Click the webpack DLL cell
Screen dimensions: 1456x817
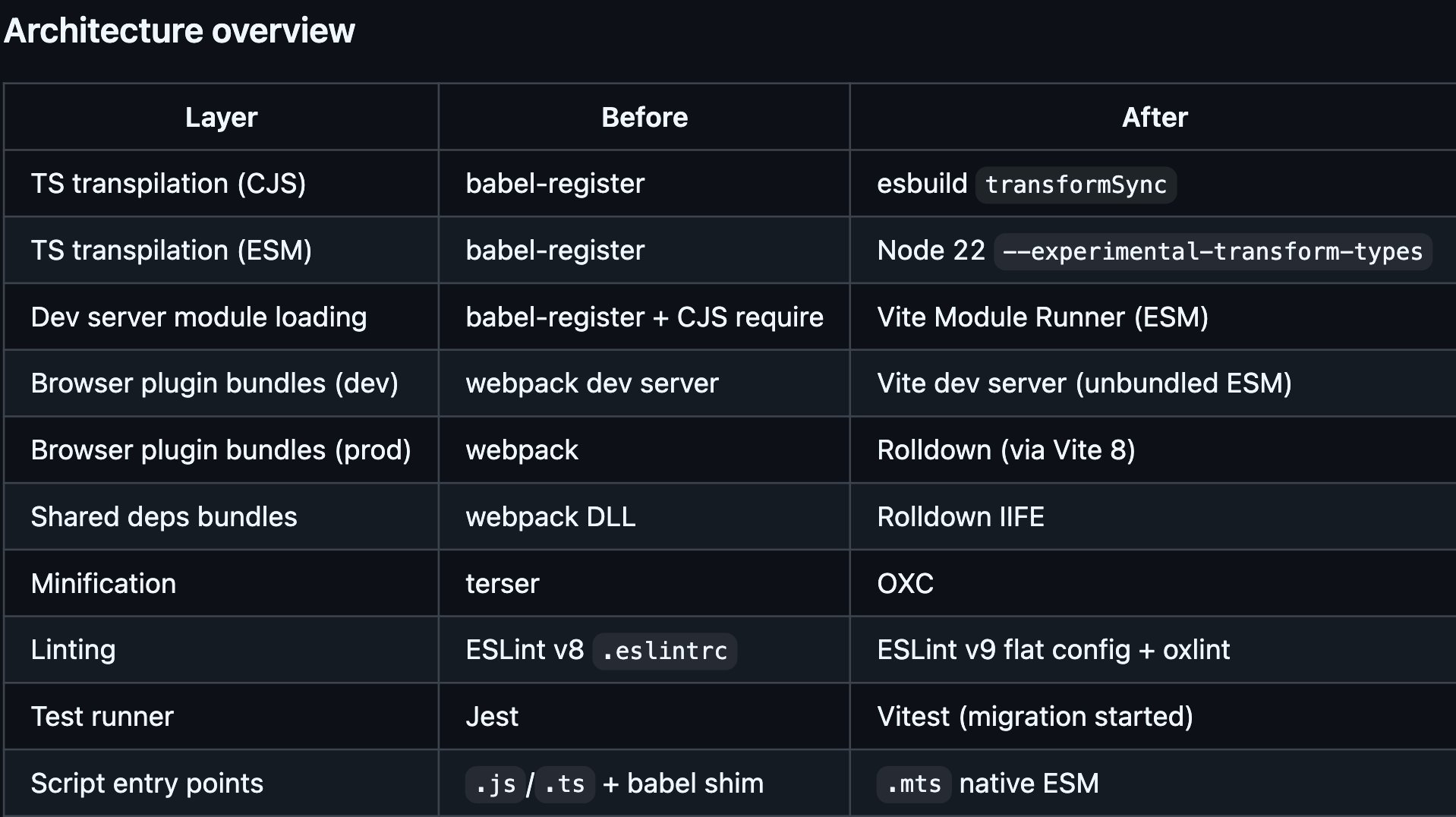(x=550, y=517)
